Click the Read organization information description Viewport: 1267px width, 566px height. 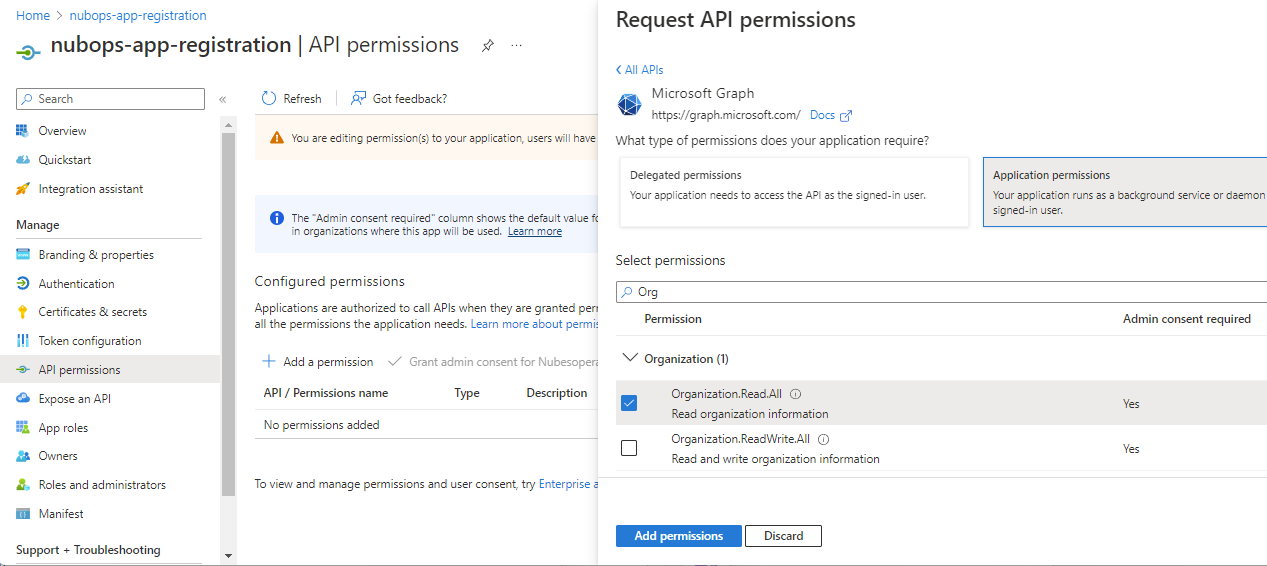coord(750,414)
